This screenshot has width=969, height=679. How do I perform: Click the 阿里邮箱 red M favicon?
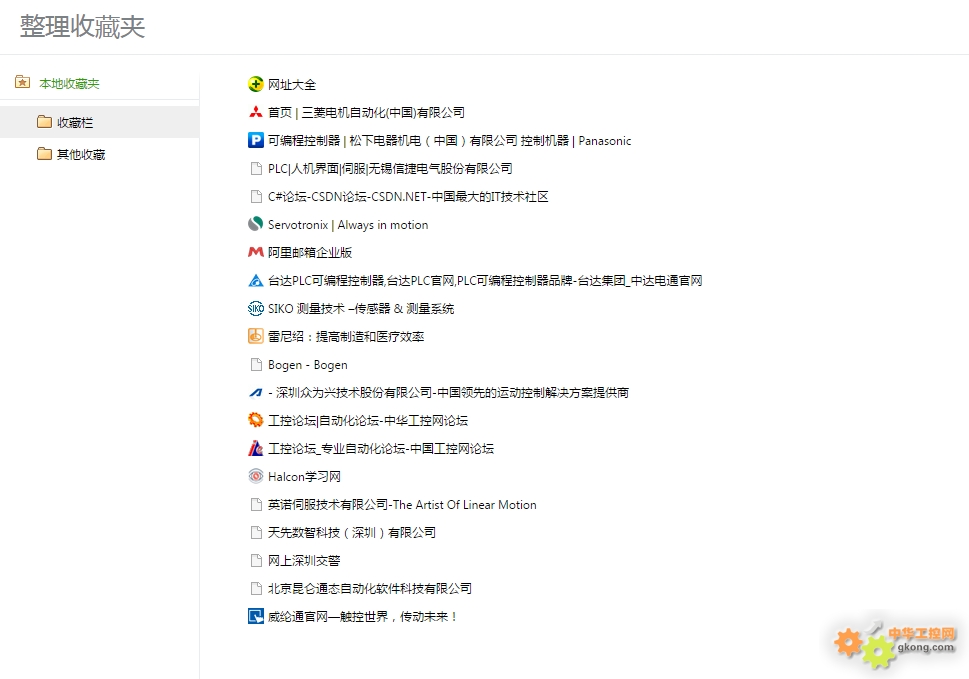255,252
